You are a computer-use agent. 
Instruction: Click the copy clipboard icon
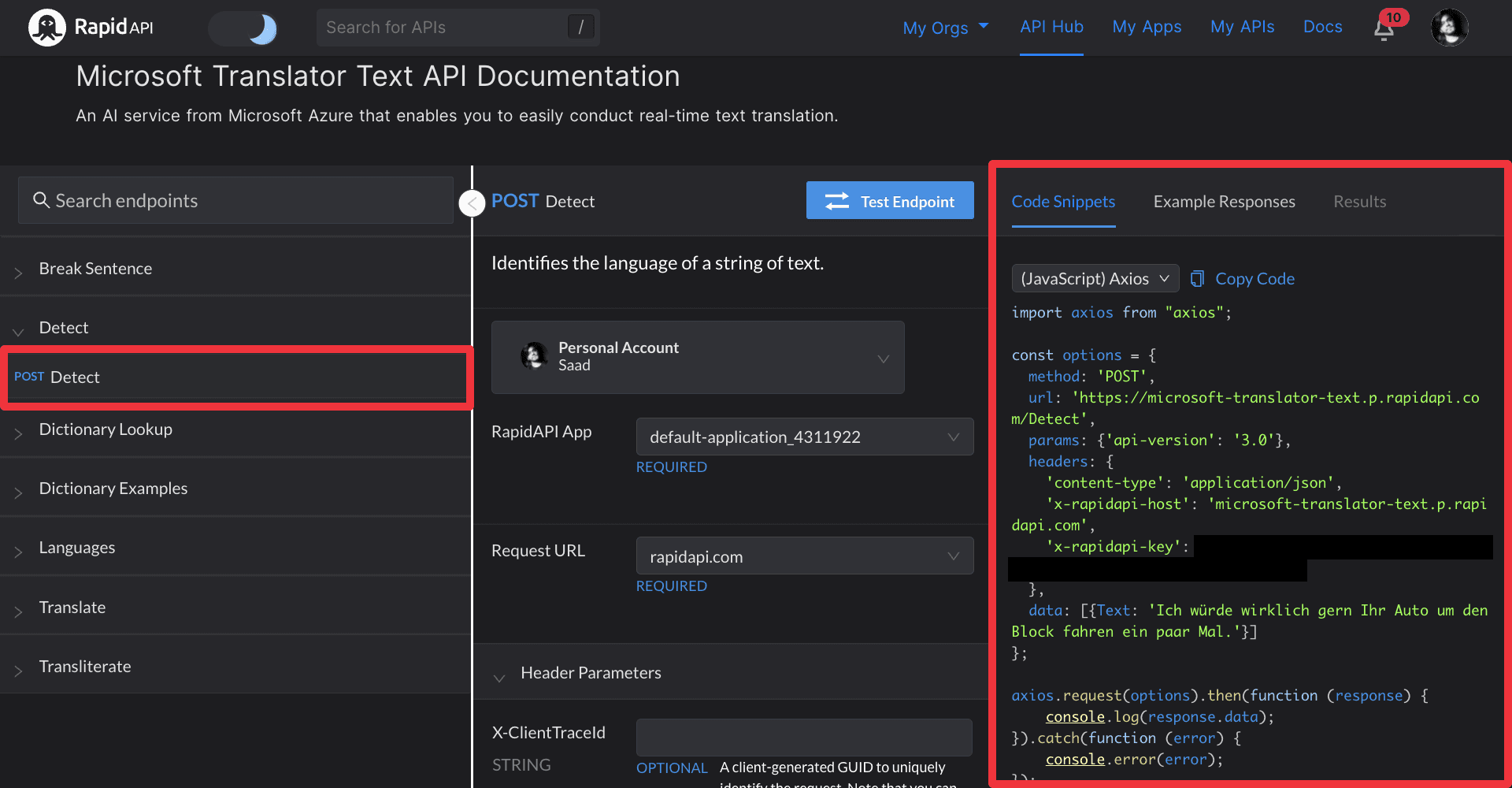pos(1197,278)
